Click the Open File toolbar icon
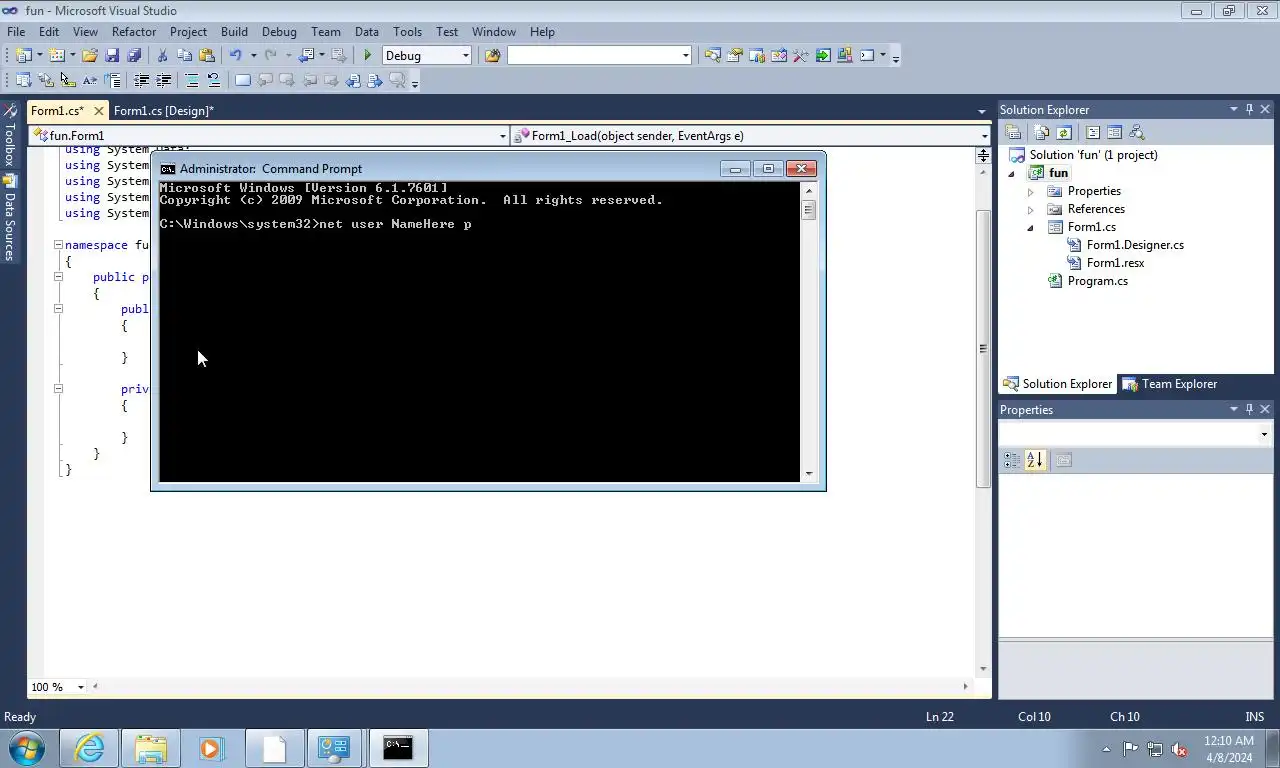This screenshot has width=1280, height=768. (x=90, y=56)
